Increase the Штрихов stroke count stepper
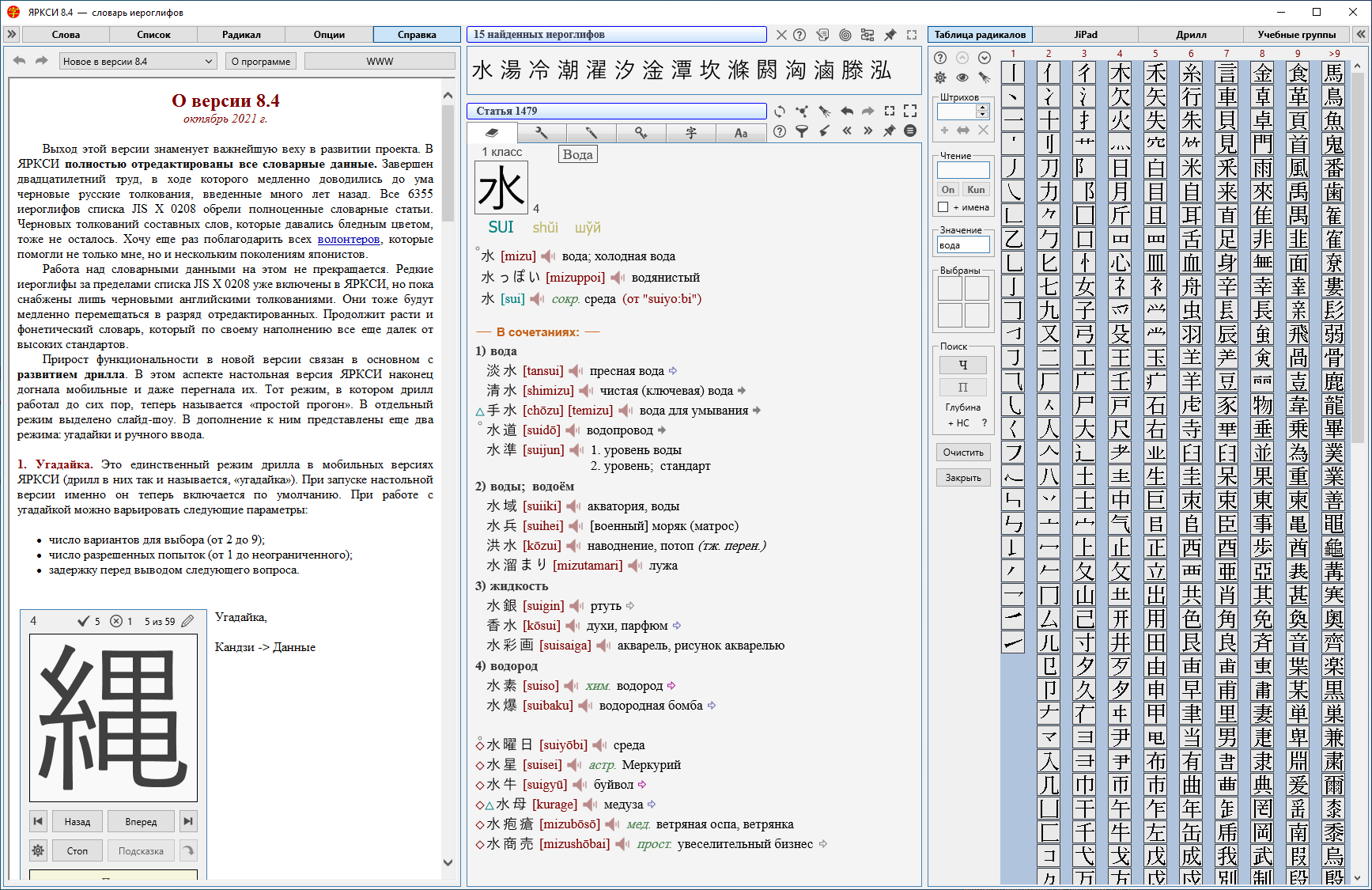The image size is (1372, 890). (x=982, y=108)
